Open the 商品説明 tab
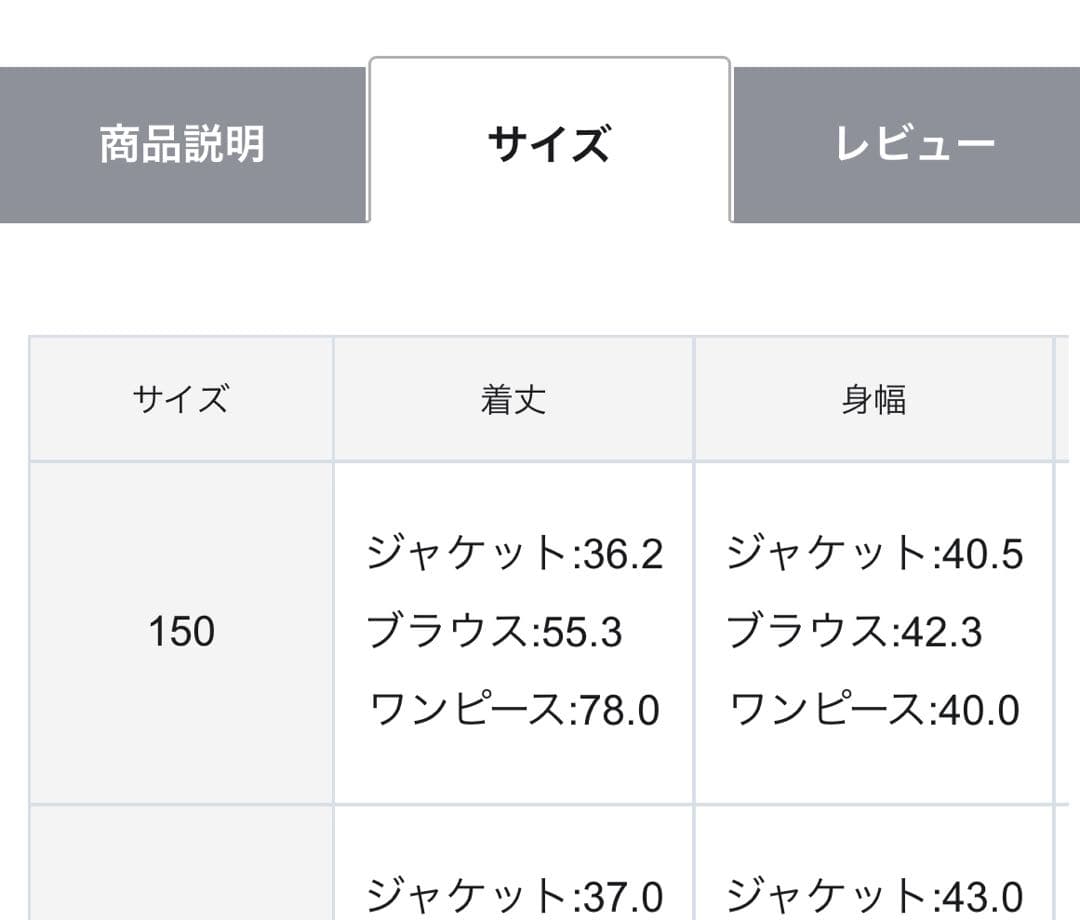Image resolution: width=1080 pixels, height=920 pixels. [183, 145]
